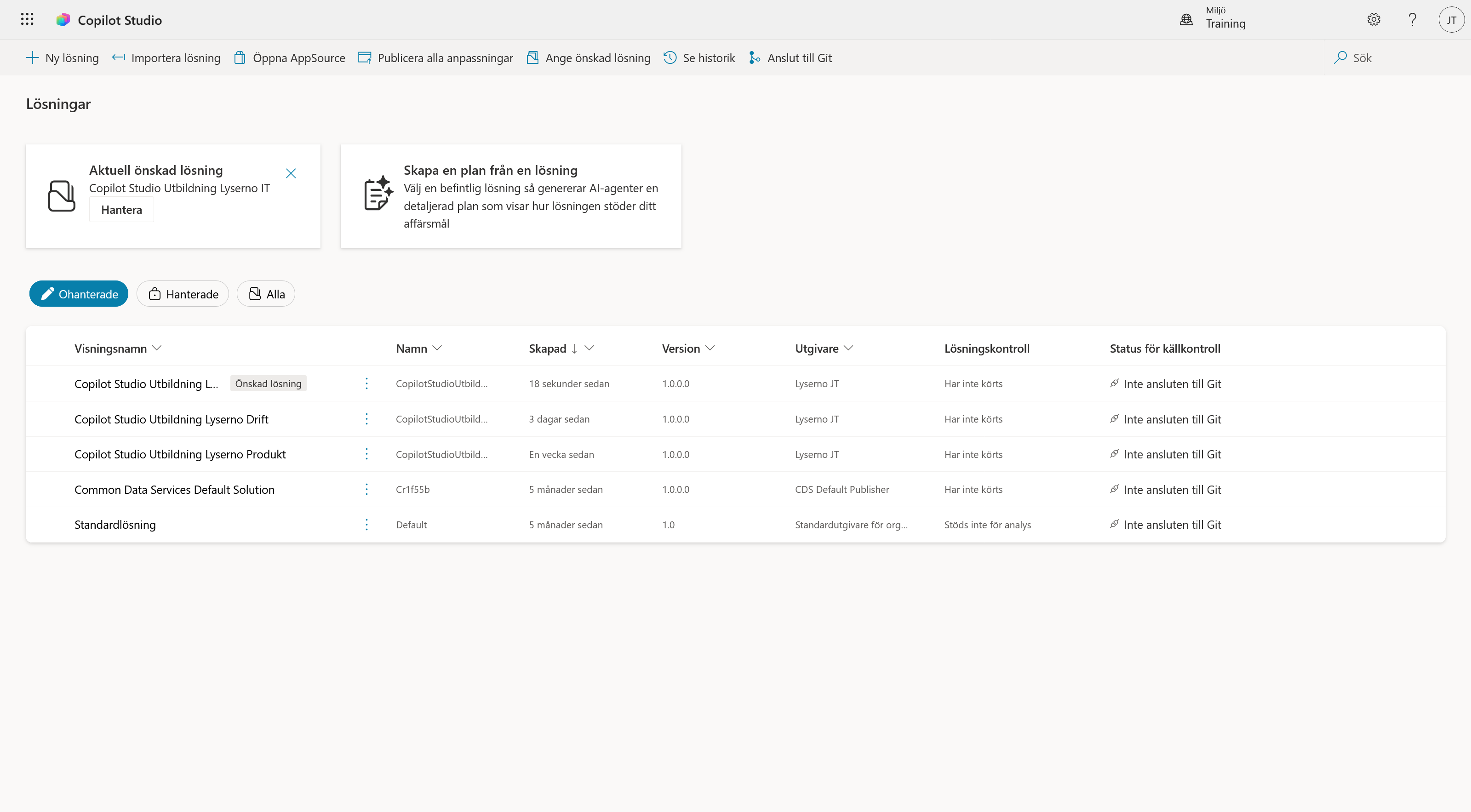Expand the Utgivare column dropdown
1471x812 pixels.
848,349
